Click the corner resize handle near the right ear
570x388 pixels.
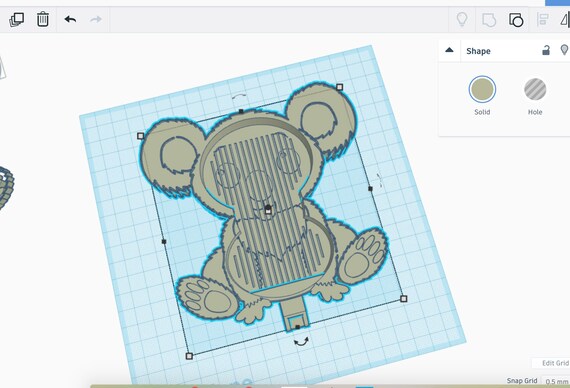[340, 87]
